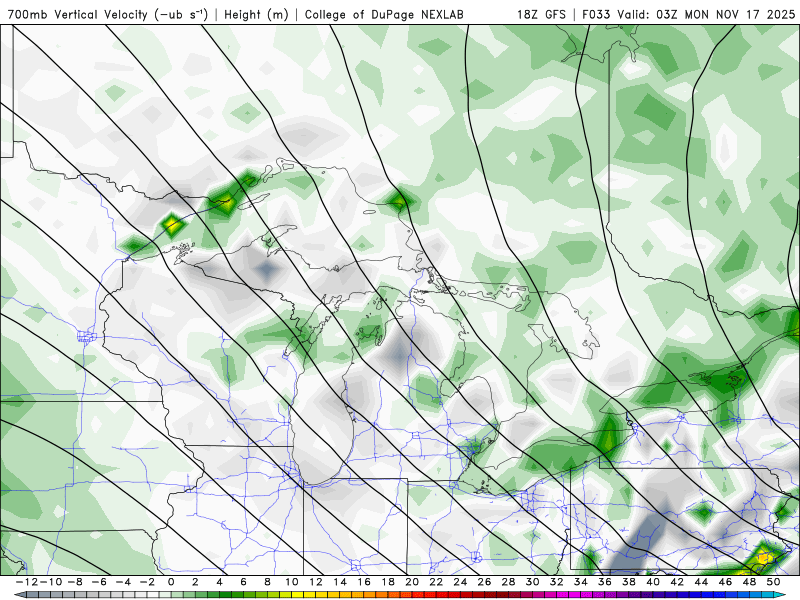Click the dark green swatch below 4
The width and height of the screenshot is (800, 600).
pyautogui.click(x=226, y=595)
